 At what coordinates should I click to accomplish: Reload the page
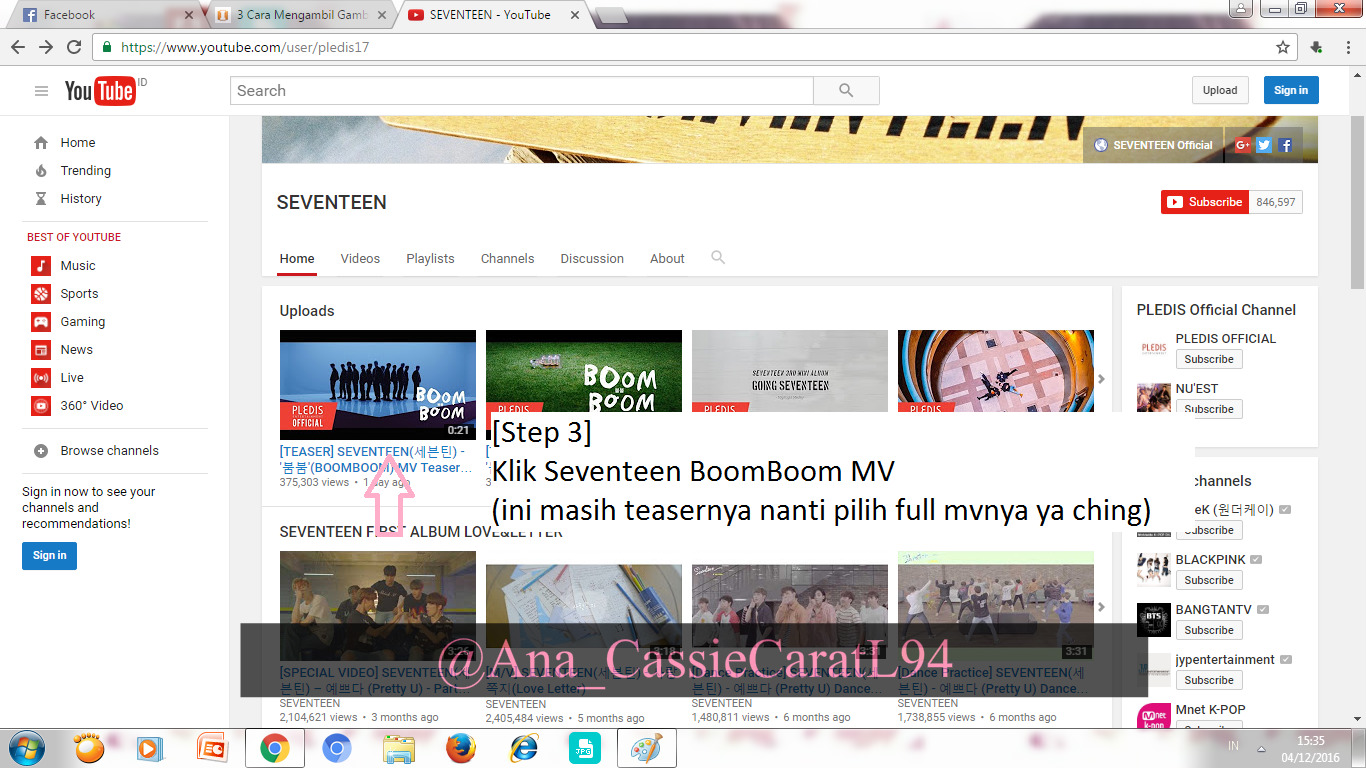click(74, 47)
